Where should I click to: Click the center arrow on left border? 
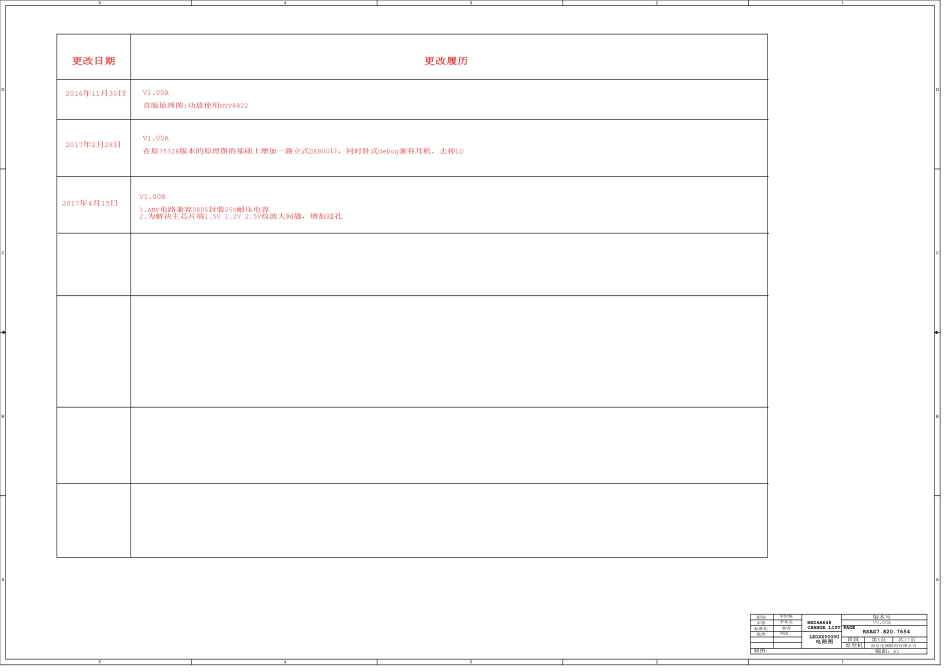click(4, 332)
